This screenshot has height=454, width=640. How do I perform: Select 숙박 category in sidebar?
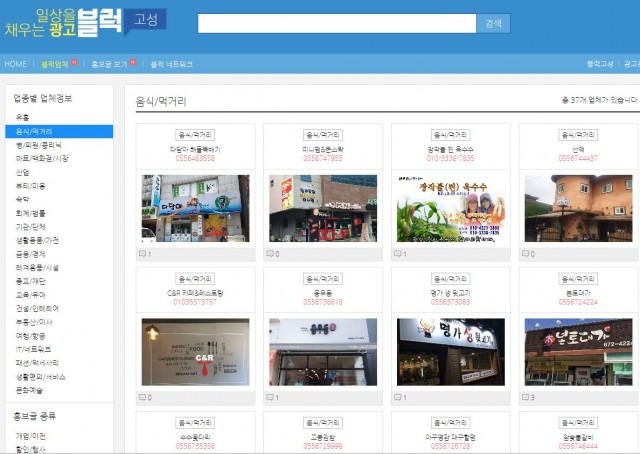point(22,199)
